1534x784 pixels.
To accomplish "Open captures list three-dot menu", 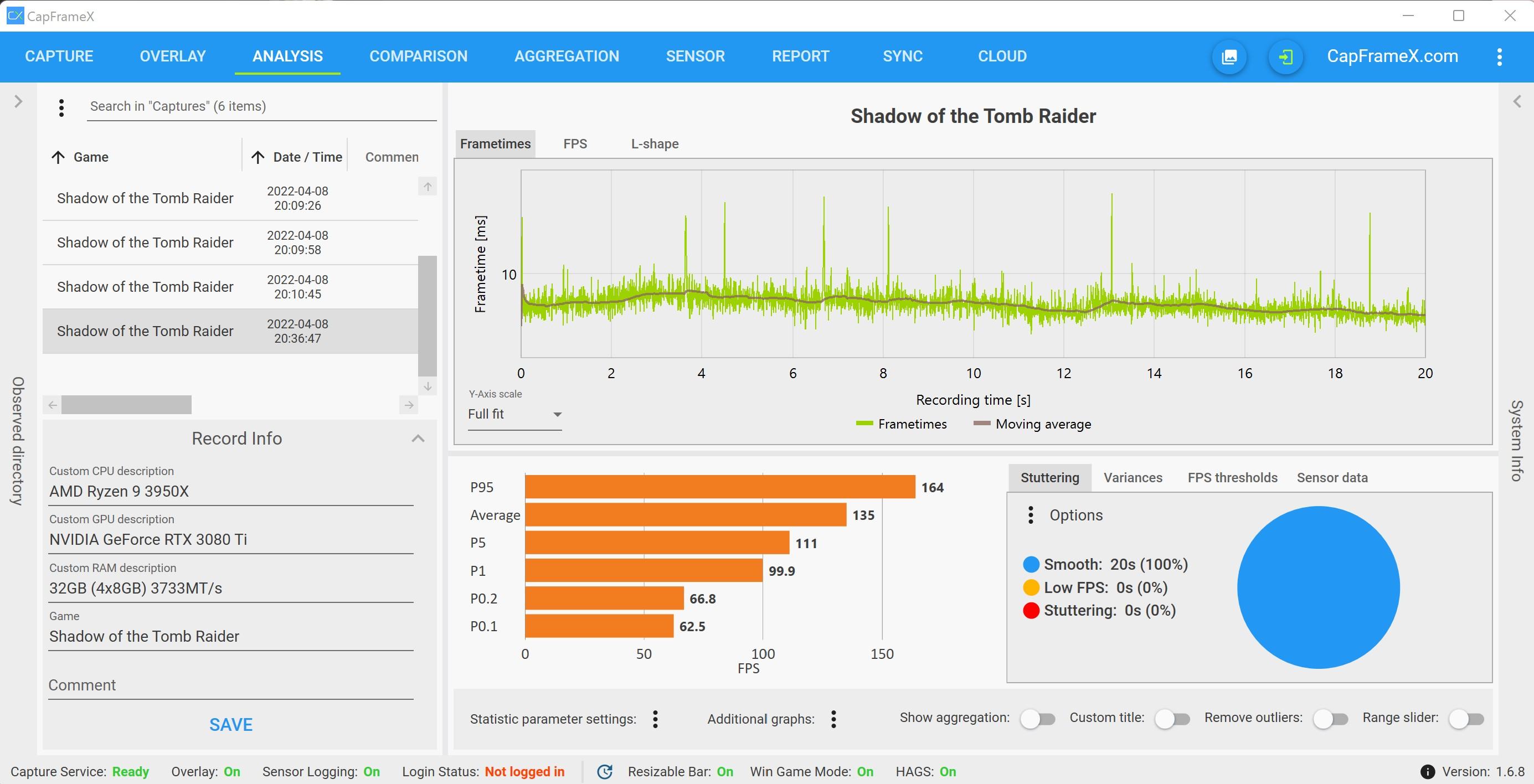I will 61,108.
